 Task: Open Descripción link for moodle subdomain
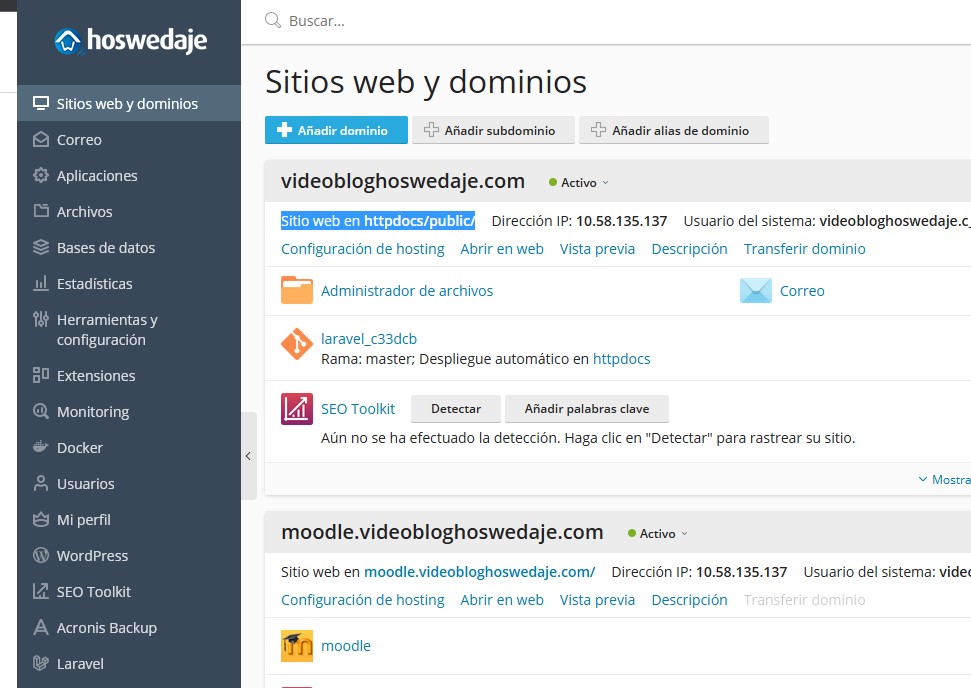pos(690,600)
